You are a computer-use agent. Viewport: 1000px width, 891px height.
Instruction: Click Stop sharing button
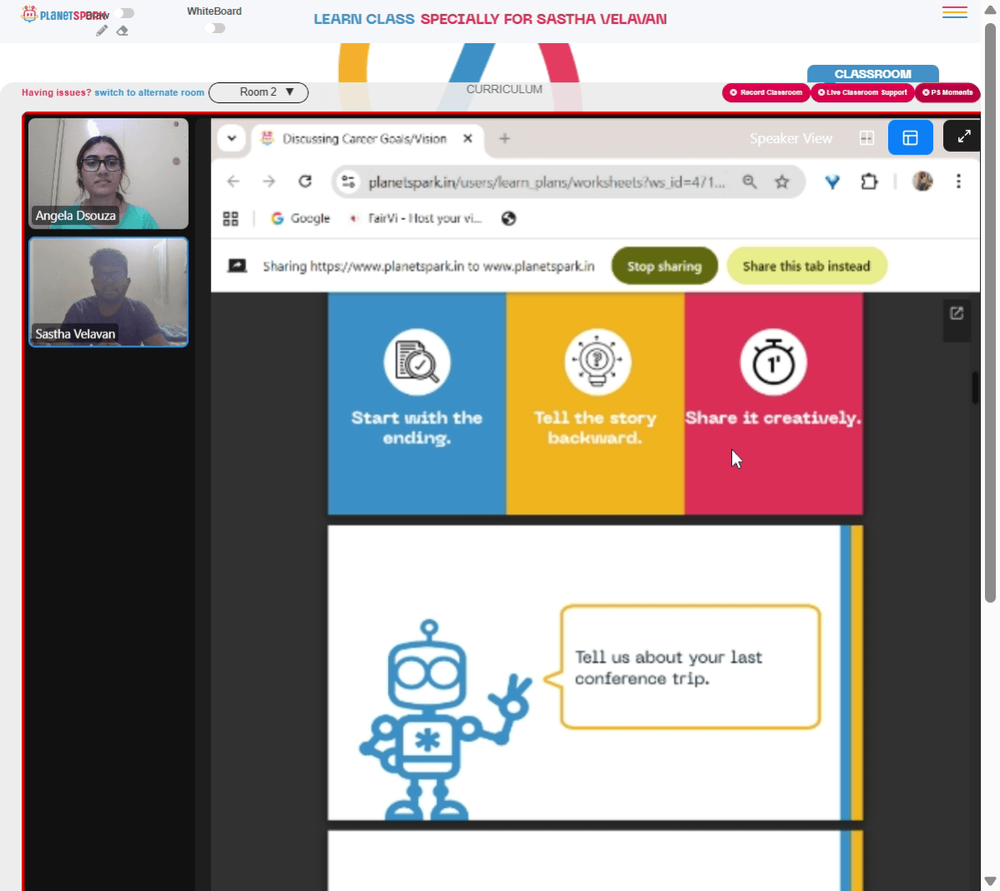coord(665,266)
